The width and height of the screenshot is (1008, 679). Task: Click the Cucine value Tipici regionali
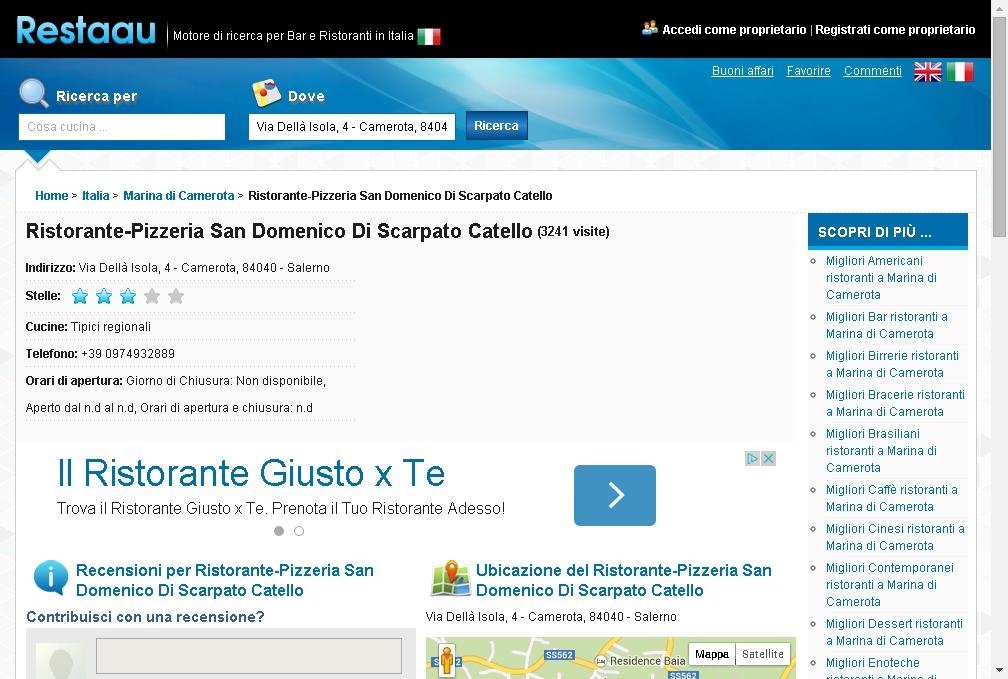(111, 327)
